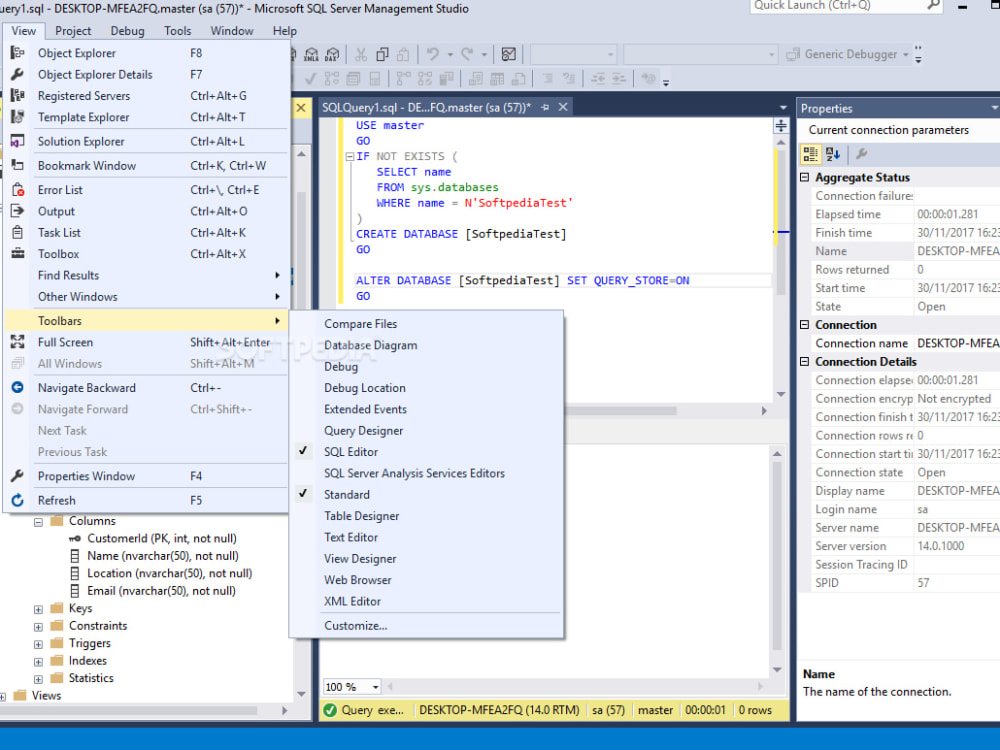Screen dimensions: 1000x750
Task: Close the SQLQuery1.sql tab
Action: pos(563,107)
